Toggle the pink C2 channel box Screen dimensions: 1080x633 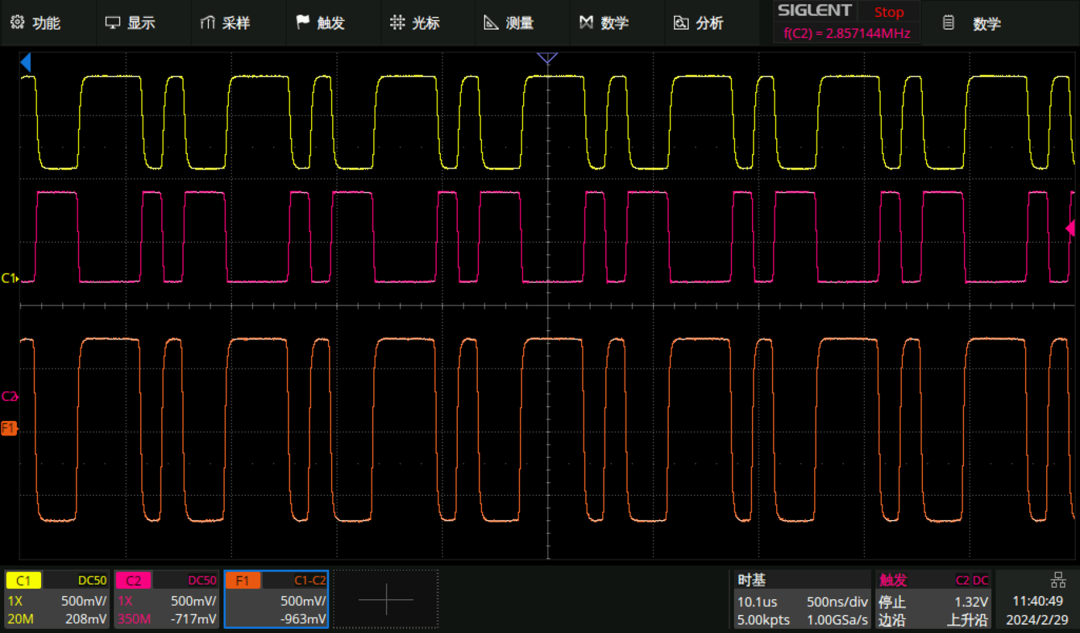click(x=166, y=599)
